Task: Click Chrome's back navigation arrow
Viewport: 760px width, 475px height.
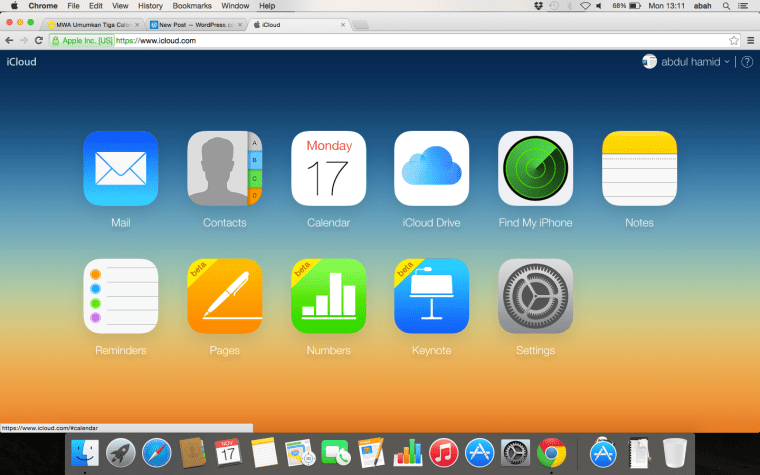Action: click(x=9, y=41)
